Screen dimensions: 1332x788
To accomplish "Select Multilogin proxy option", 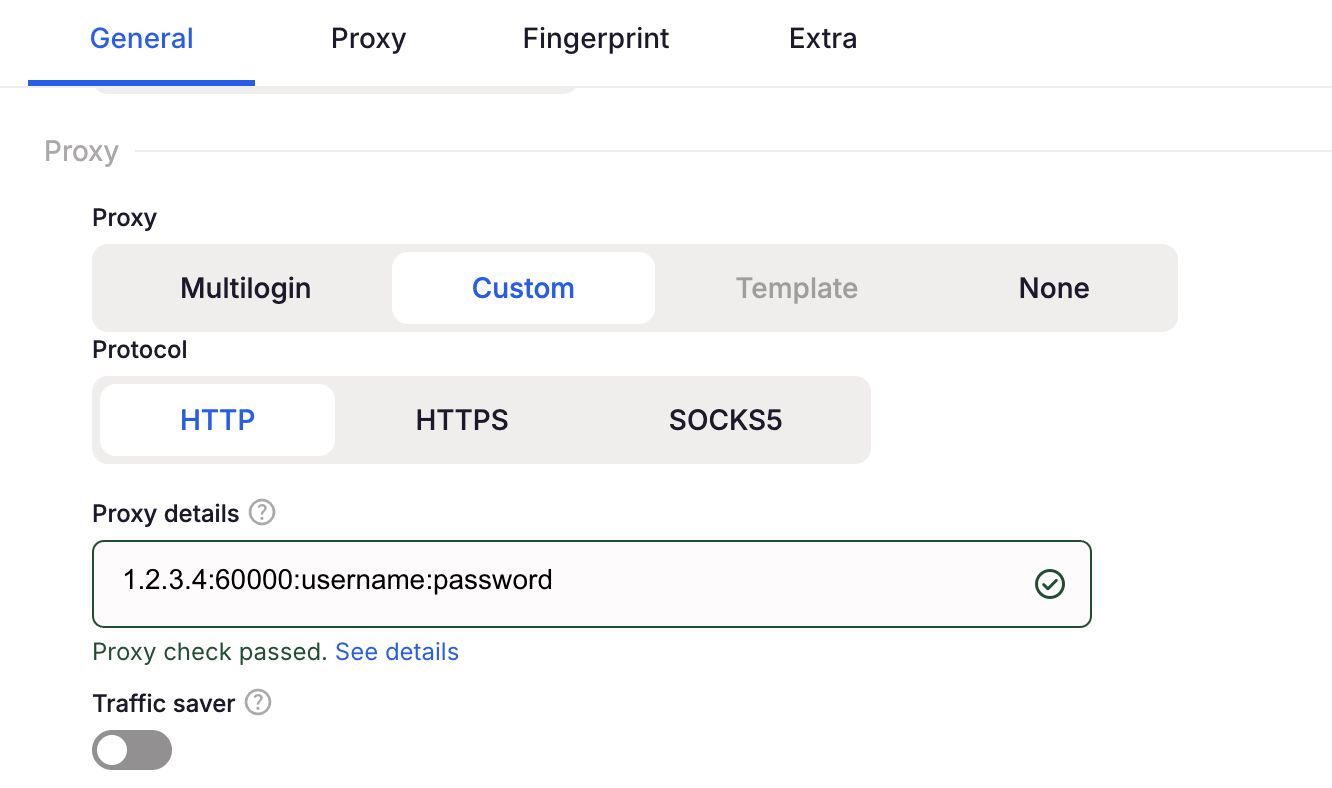I will (246, 288).
